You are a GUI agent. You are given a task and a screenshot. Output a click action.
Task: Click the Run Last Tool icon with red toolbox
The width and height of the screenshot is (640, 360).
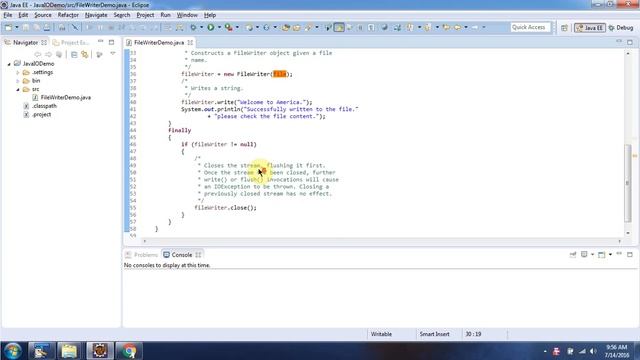[229, 27]
